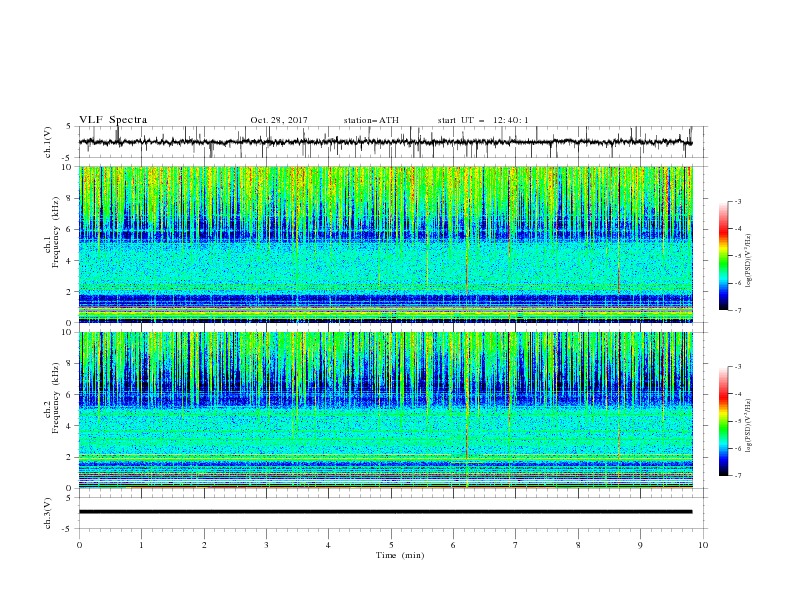Click the ch.1 voltage waveform trace
Screen dimensions: 792x612
click(385, 142)
